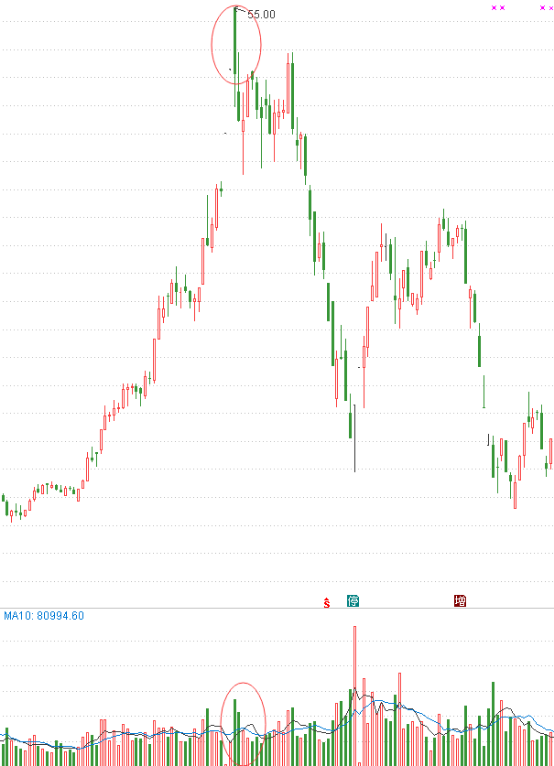Open the teal 停 suspension marker

[x=353, y=601]
